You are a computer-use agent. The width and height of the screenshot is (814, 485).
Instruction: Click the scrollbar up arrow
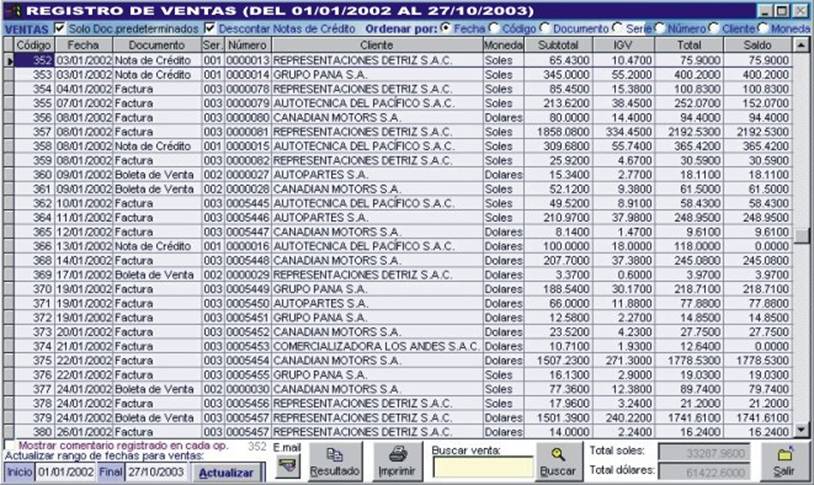[801, 45]
